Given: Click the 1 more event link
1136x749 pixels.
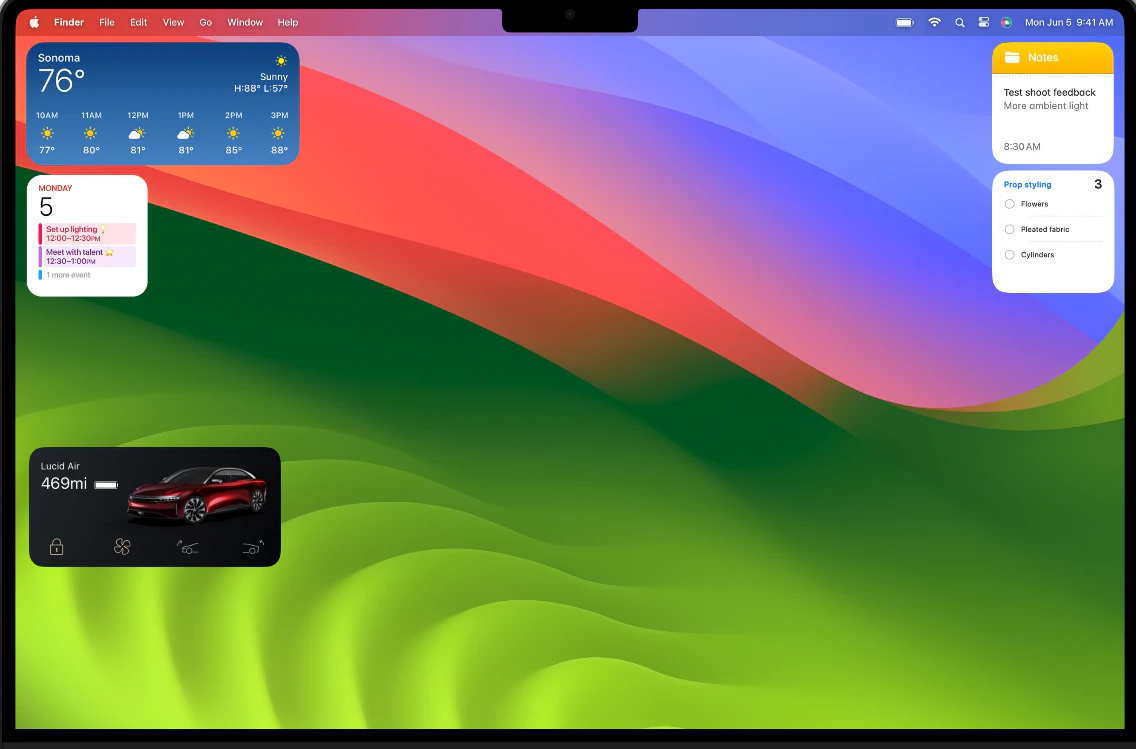Looking at the screenshot, I should pyautogui.click(x=68, y=275).
